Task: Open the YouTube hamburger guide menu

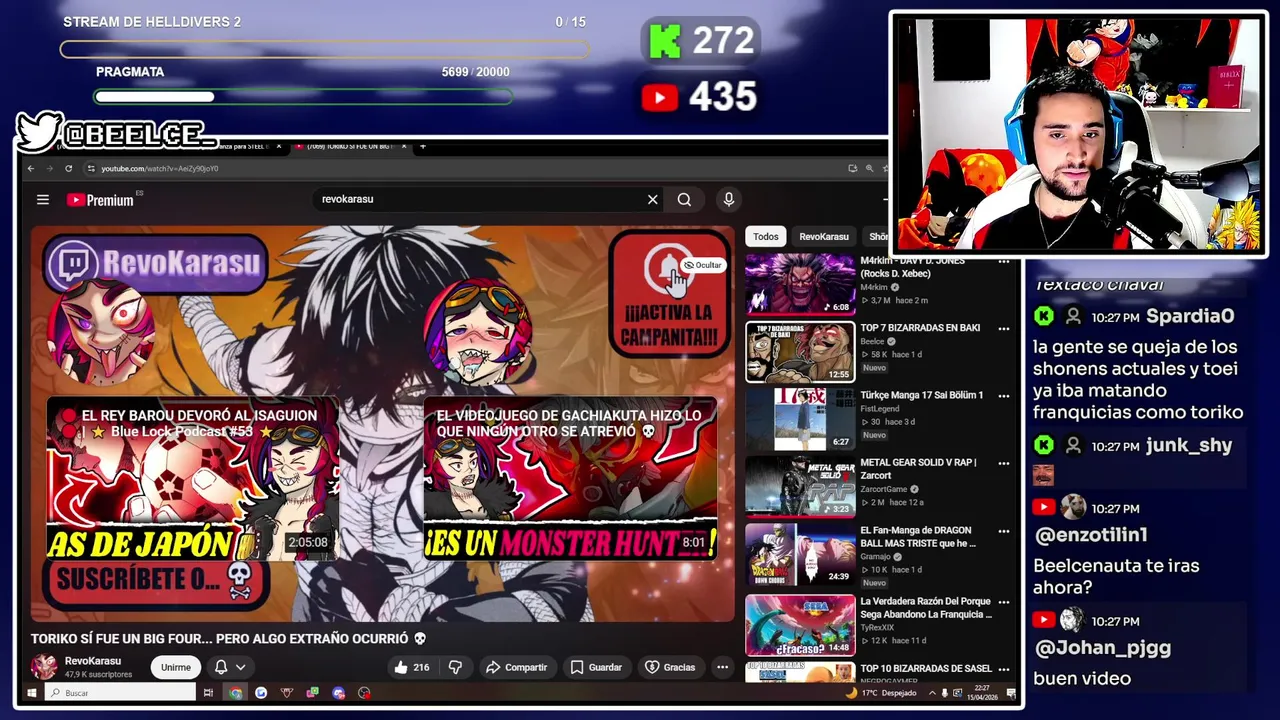Action: pyautogui.click(x=43, y=200)
